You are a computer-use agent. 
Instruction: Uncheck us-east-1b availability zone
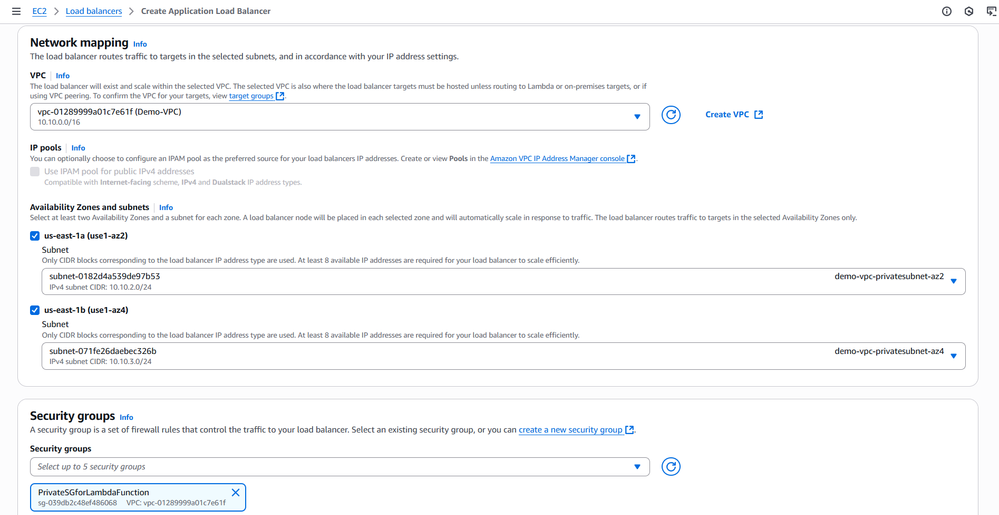35,310
